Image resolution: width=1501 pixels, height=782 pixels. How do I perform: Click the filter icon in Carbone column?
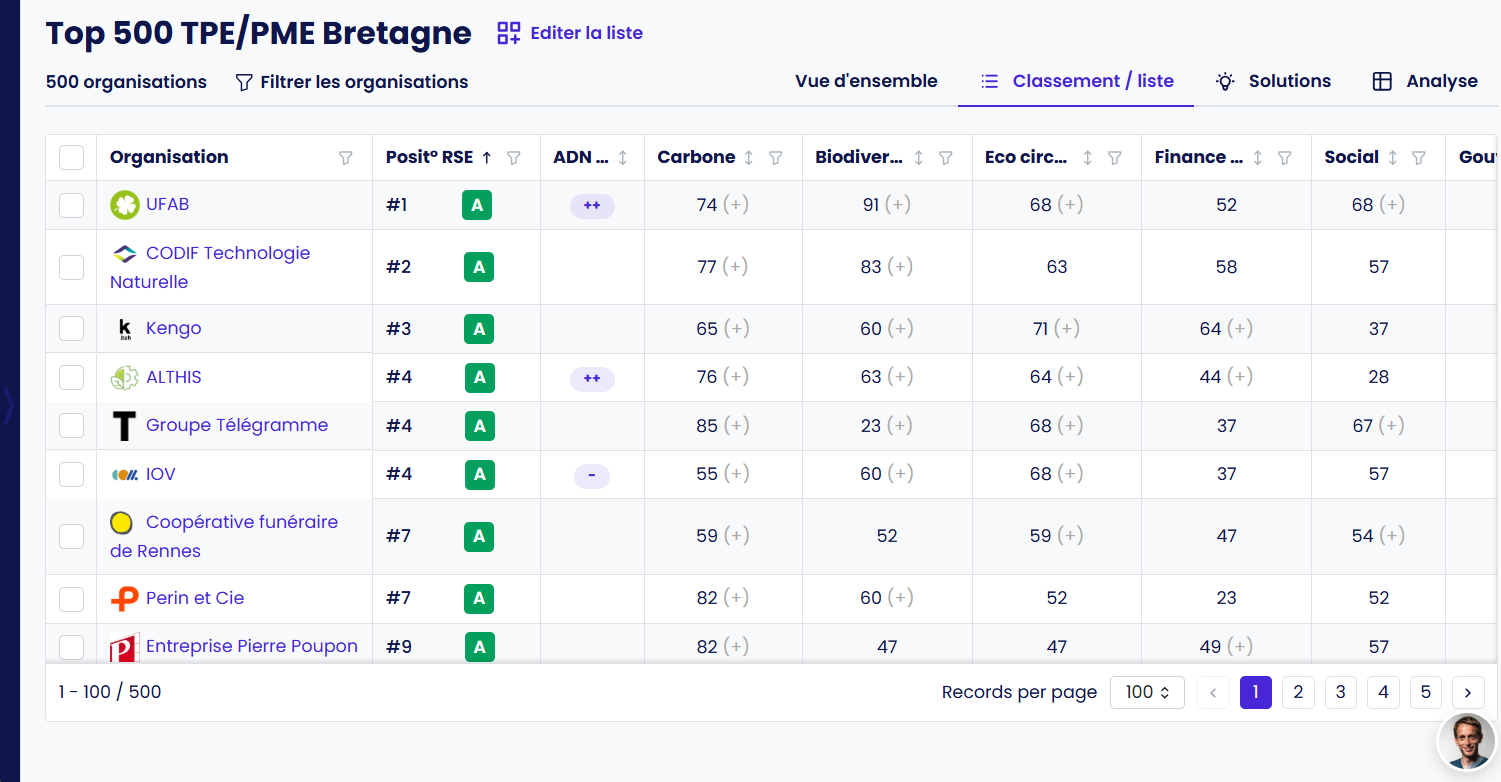click(775, 158)
